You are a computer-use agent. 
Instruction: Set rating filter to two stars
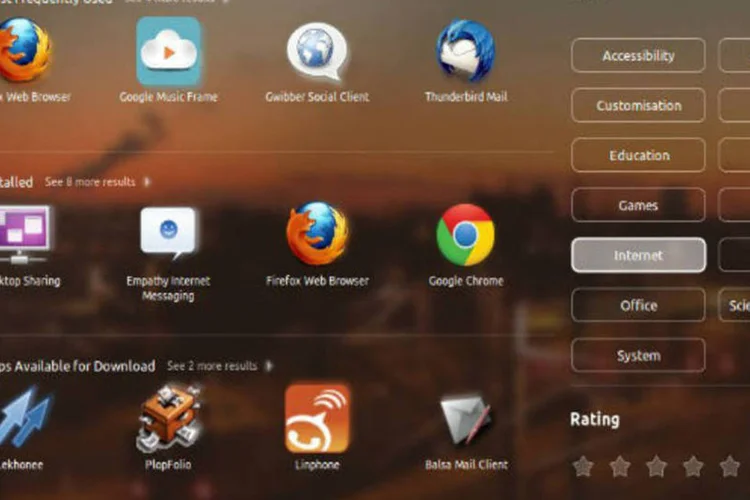[620, 466]
